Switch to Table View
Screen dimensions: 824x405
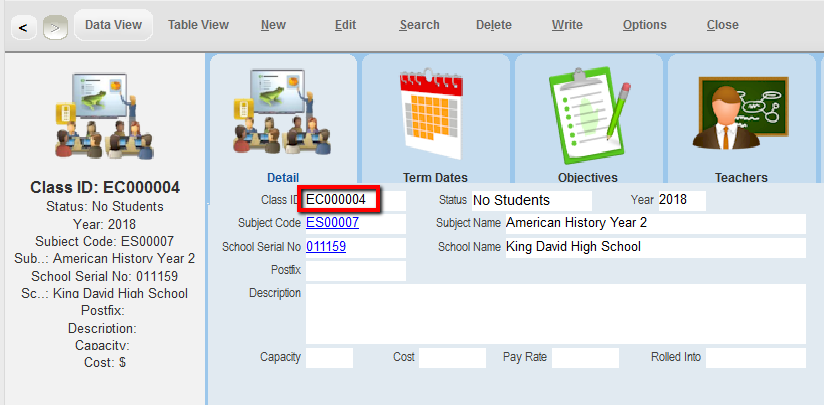[198, 25]
